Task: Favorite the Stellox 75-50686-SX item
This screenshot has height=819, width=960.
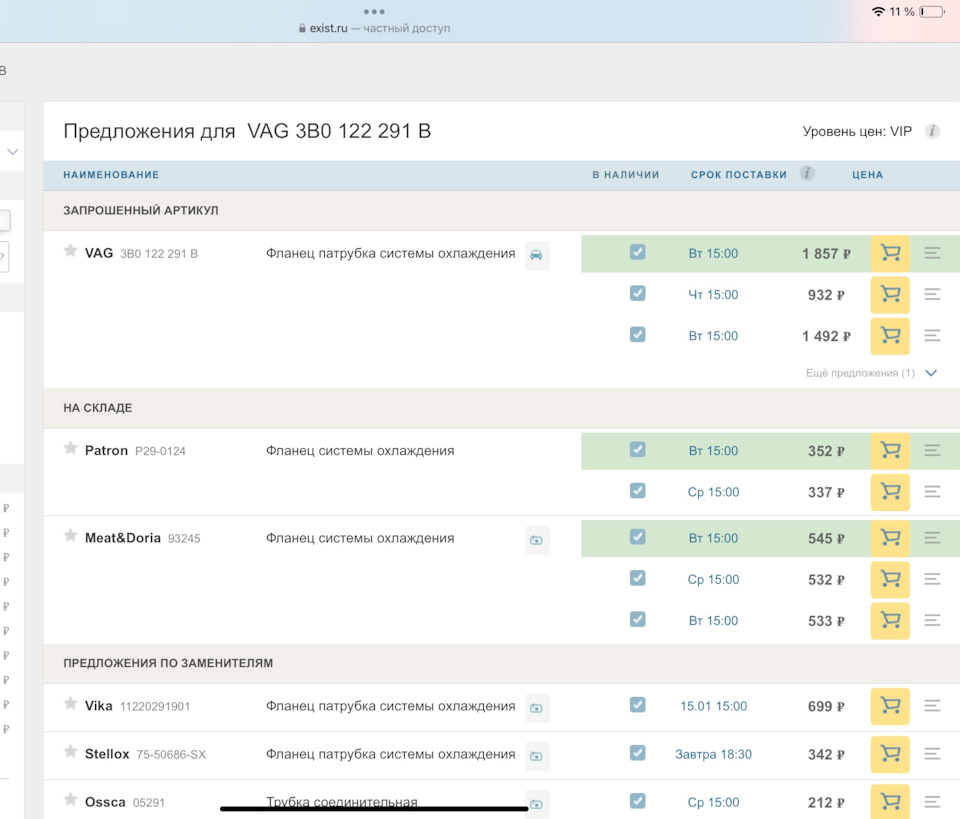Action: tap(70, 751)
